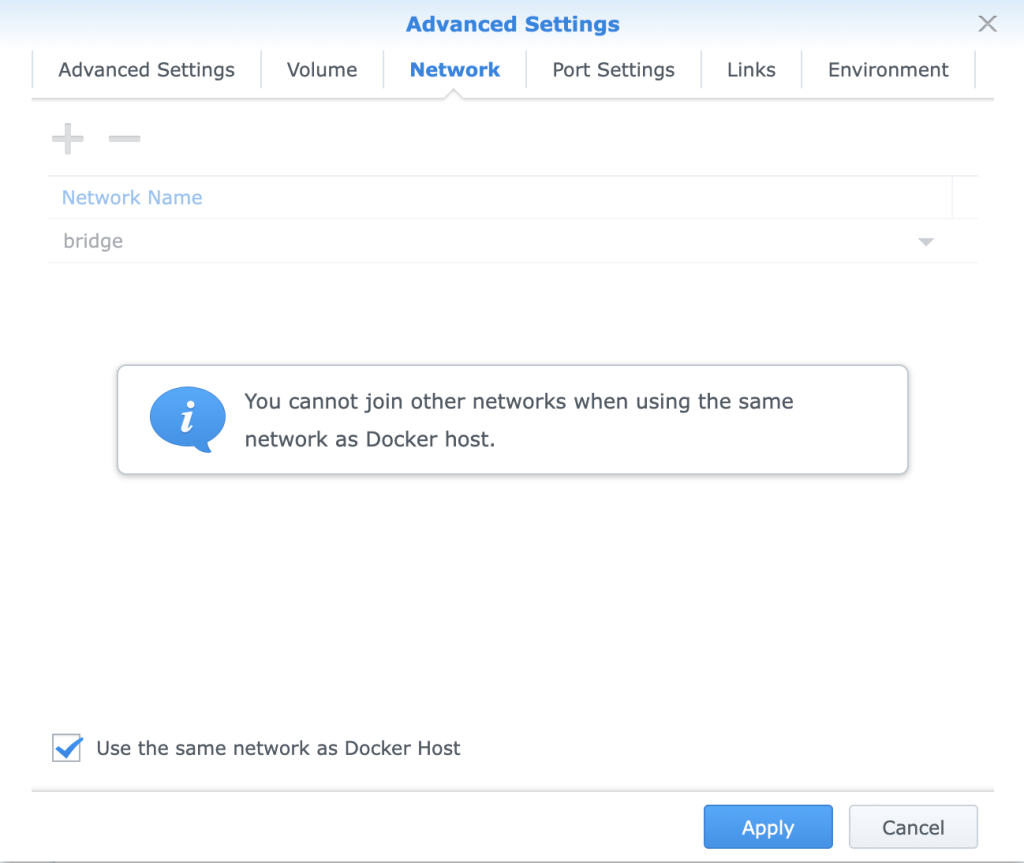
Task: Open the Port Settings tab
Action: coord(613,70)
